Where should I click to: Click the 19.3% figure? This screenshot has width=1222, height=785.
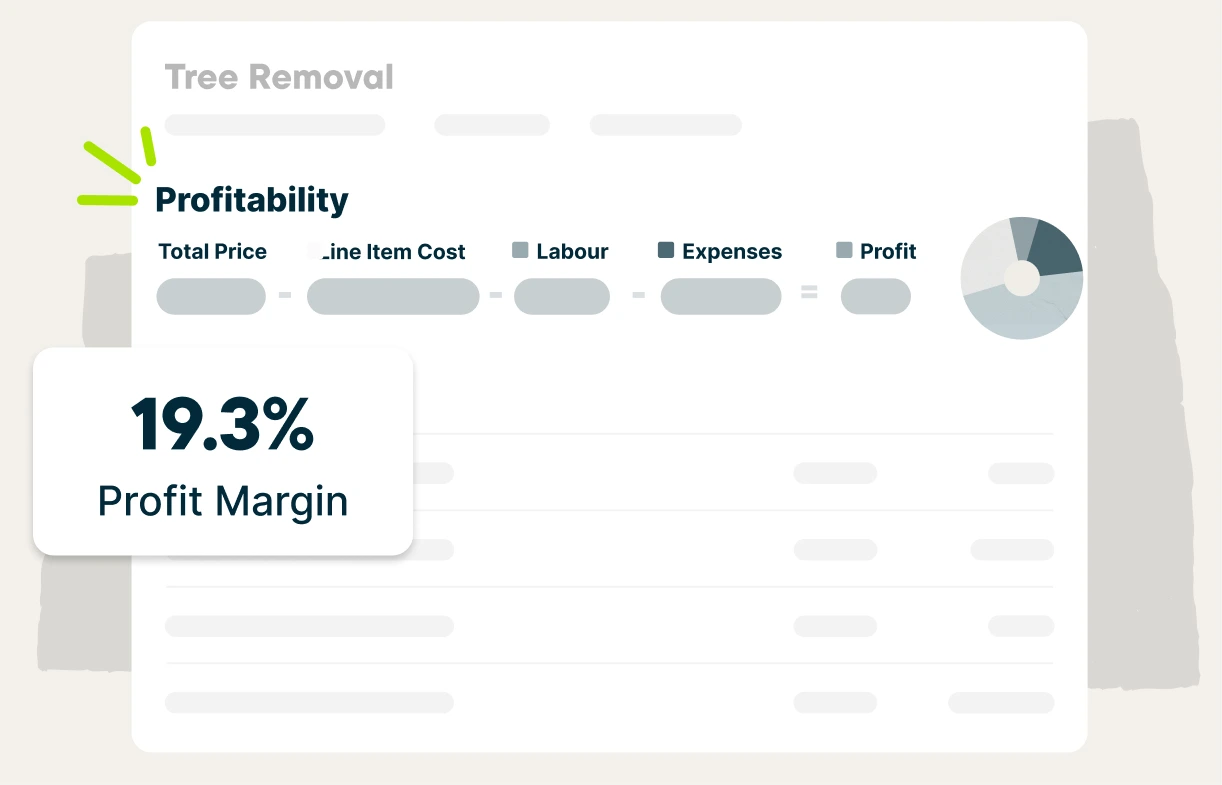coord(223,424)
